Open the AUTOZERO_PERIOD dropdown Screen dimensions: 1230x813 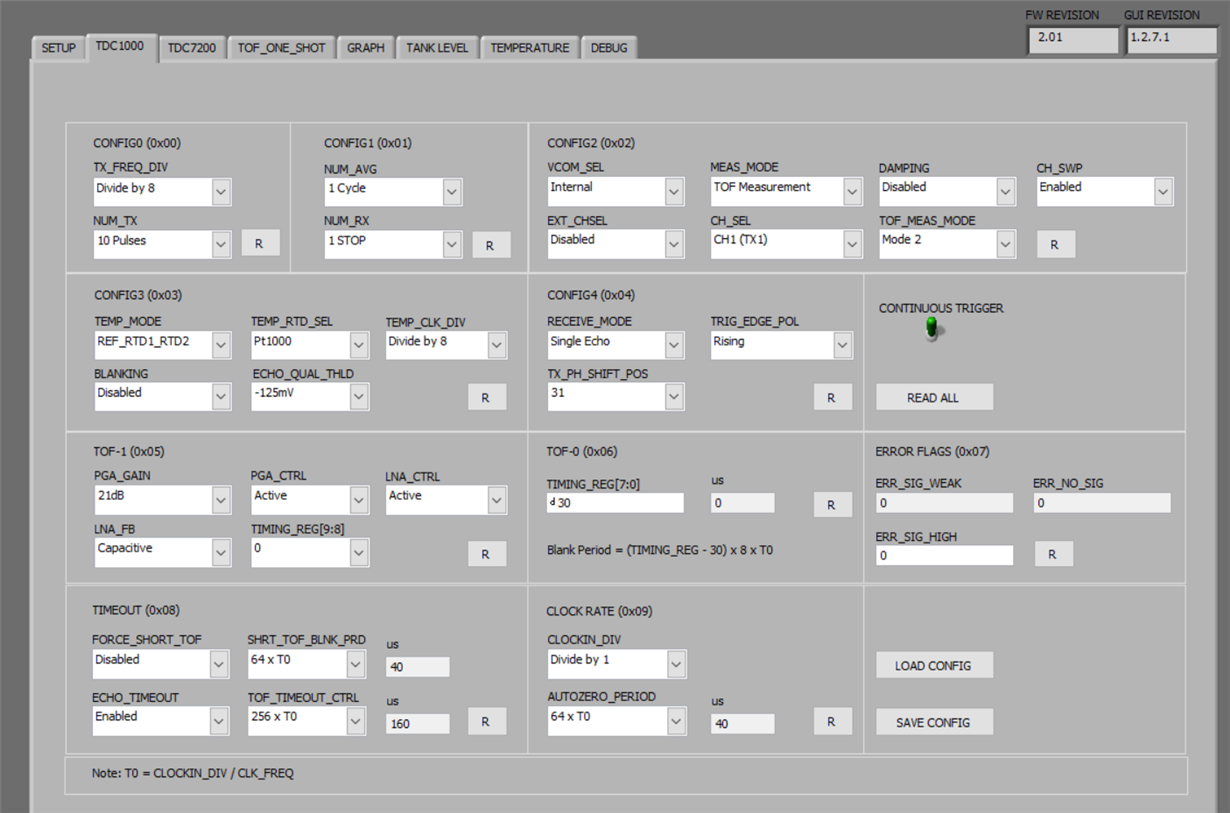[x=616, y=720]
